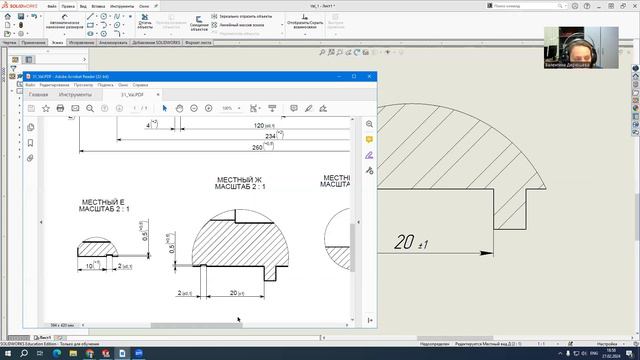
Task: Click Acrobat vertical scrollbar thumb
Action: [x=352, y=248]
